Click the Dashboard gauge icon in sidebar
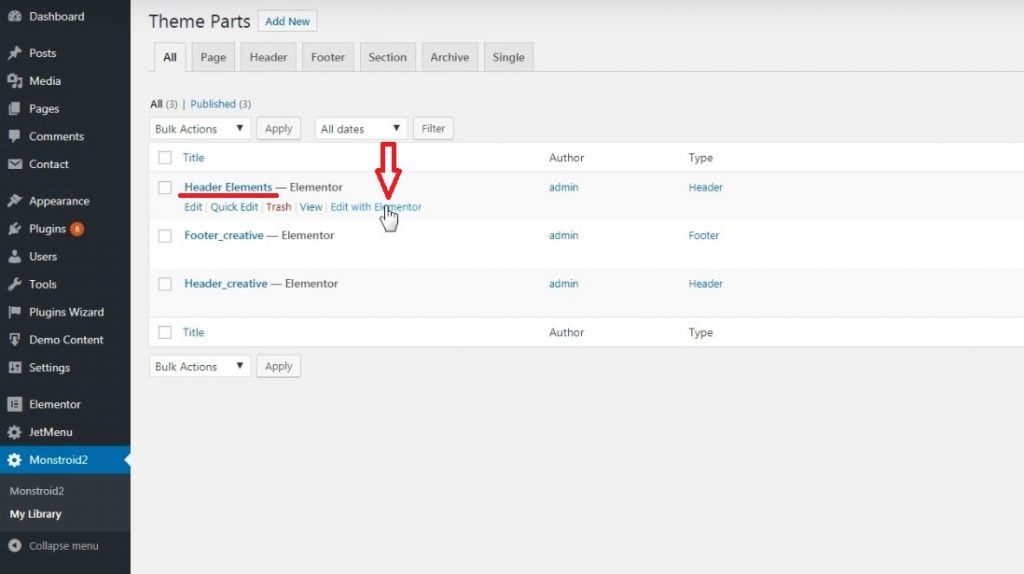This screenshot has width=1024, height=574. (14, 17)
